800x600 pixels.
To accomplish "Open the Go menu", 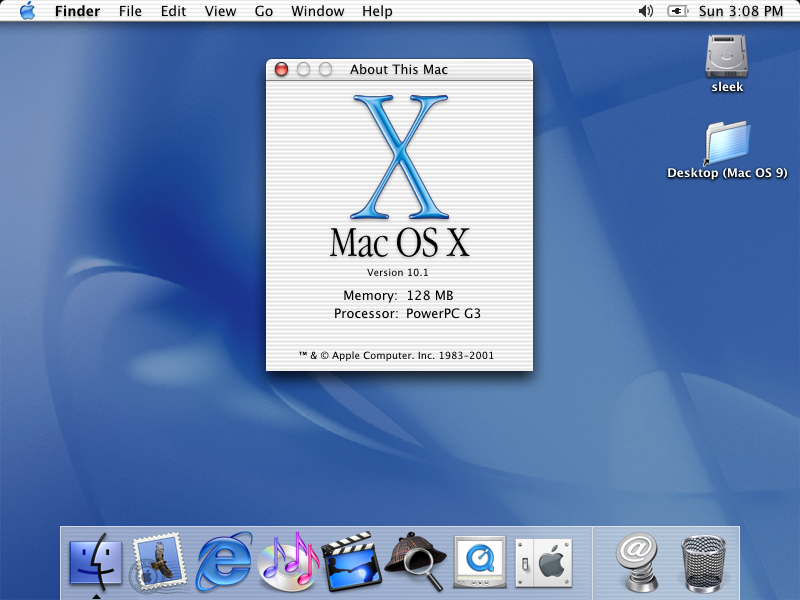I will [x=264, y=11].
